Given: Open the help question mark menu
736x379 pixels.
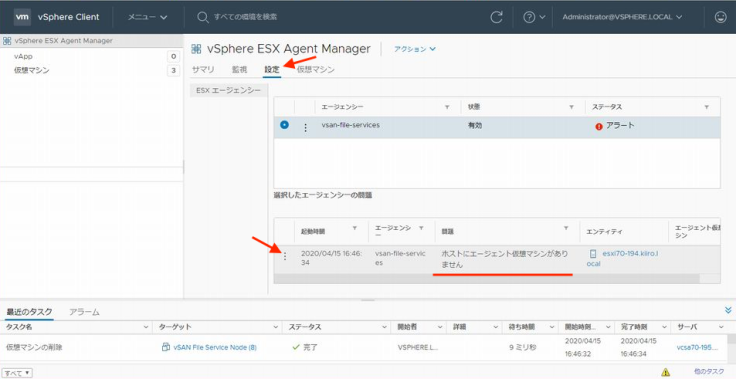Looking at the screenshot, I should pyautogui.click(x=534, y=17).
